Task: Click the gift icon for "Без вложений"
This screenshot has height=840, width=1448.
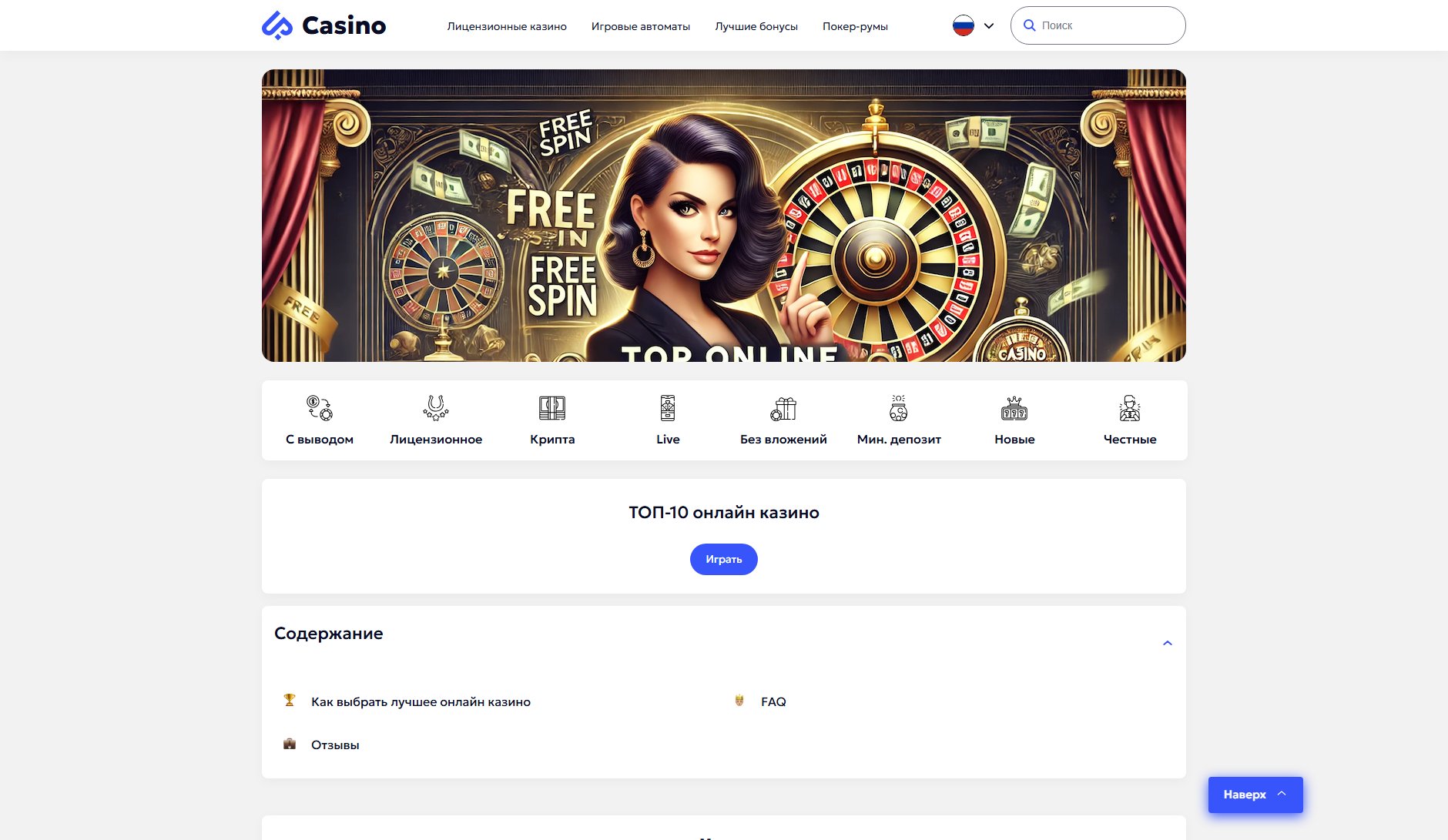Action: point(784,408)
